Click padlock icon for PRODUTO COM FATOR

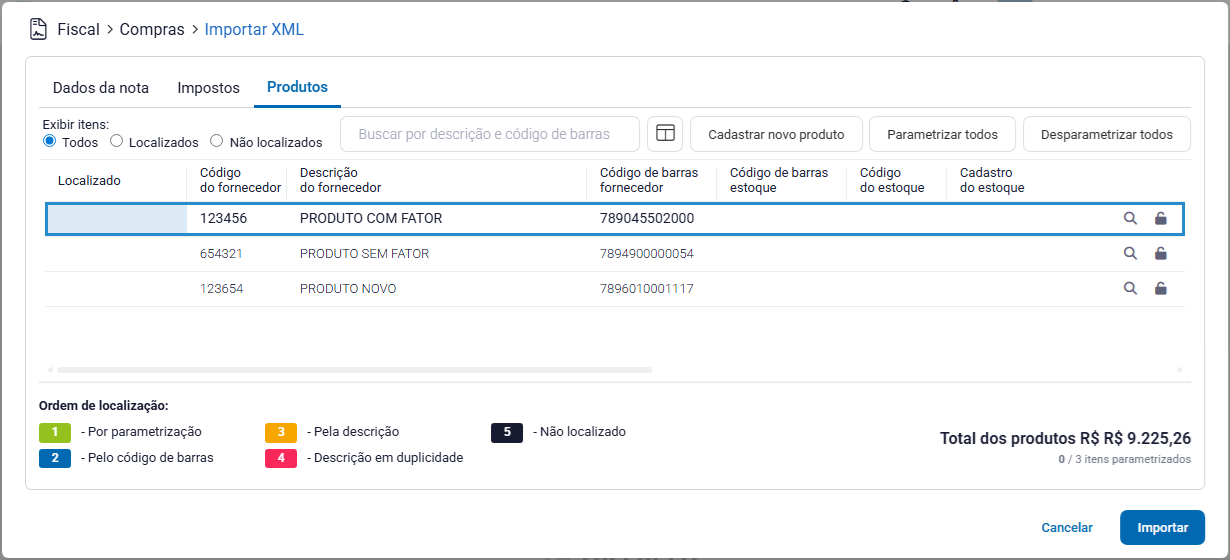1160,218
